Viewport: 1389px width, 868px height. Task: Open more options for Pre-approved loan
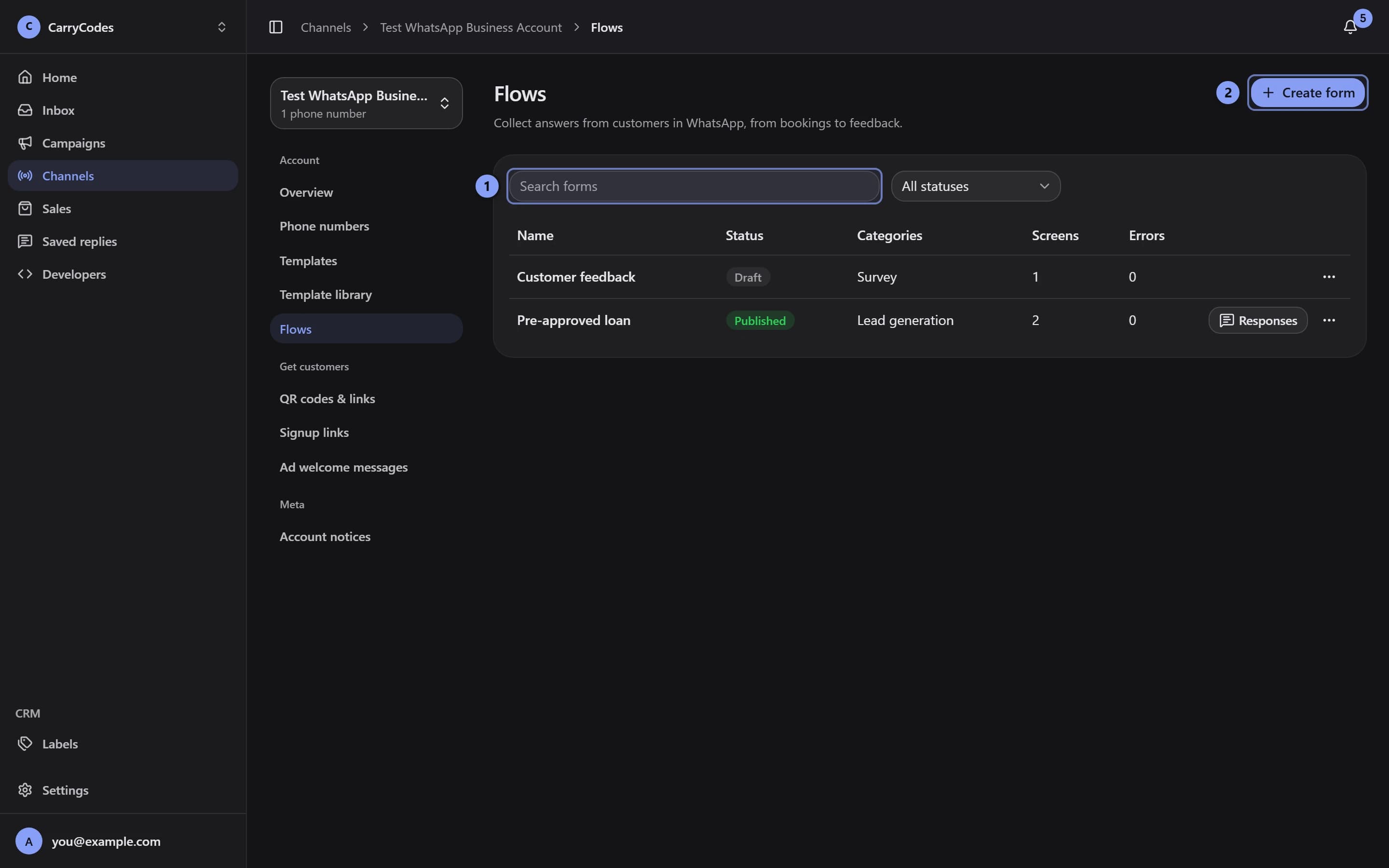pyautogui.click(x=1329, y=320)
